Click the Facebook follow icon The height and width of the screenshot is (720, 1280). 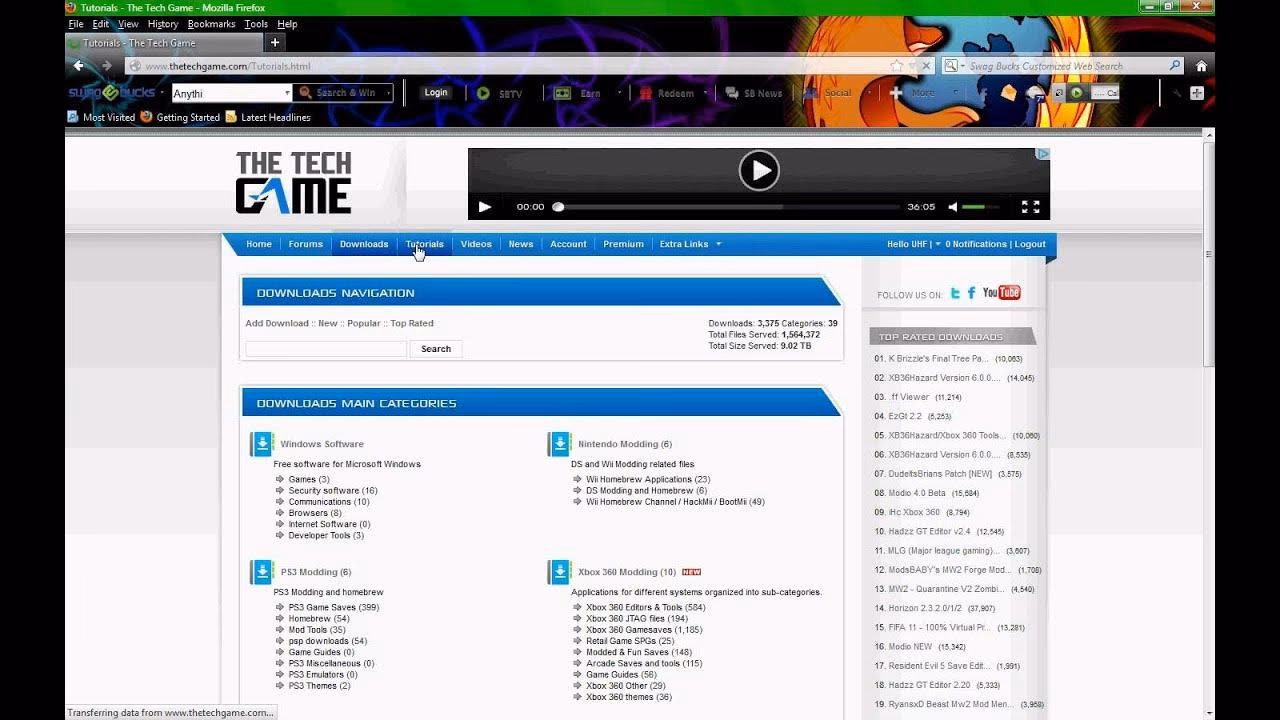[x=971, y=293]
